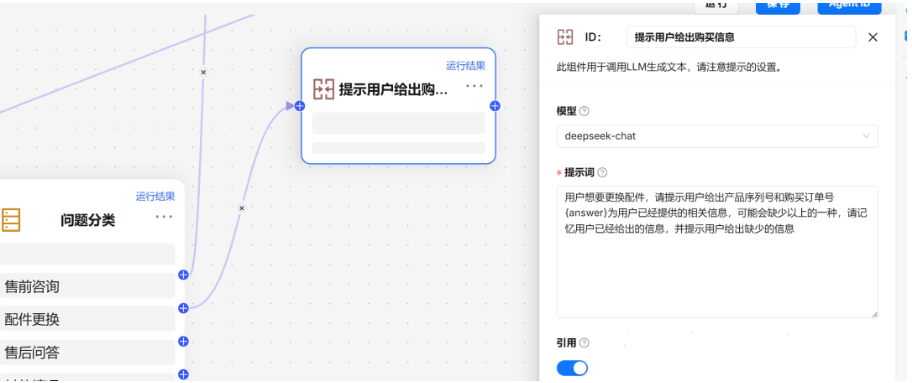Screen dimensions: 912x383
Task: Close the node settings panel
Action: point(872,37)
